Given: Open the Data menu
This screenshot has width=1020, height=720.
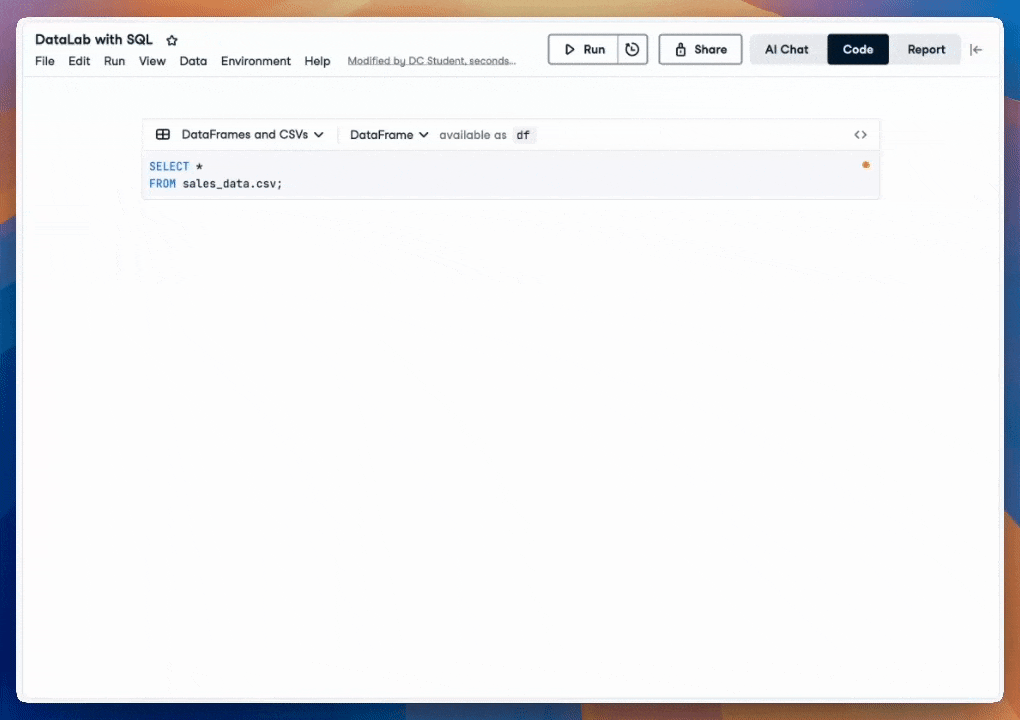Looking at the screenshot, I should coord(193,61).
